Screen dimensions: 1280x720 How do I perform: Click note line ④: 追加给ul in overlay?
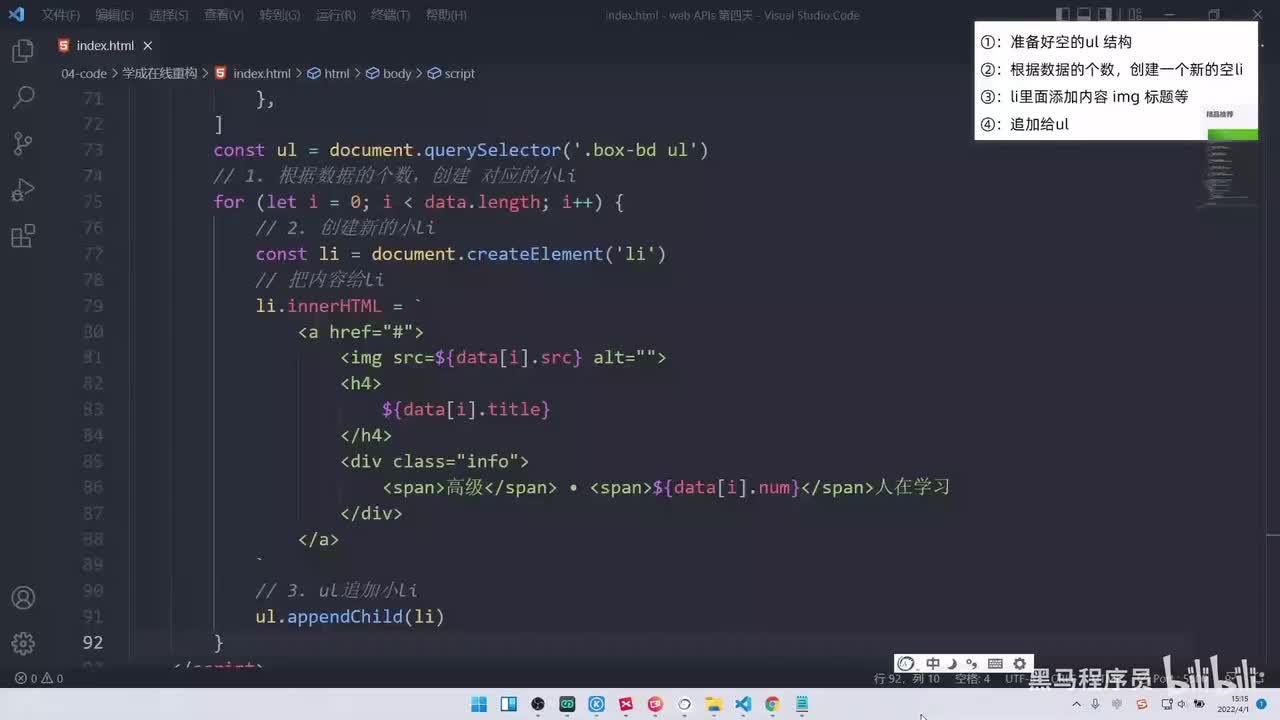[1025, 124]
